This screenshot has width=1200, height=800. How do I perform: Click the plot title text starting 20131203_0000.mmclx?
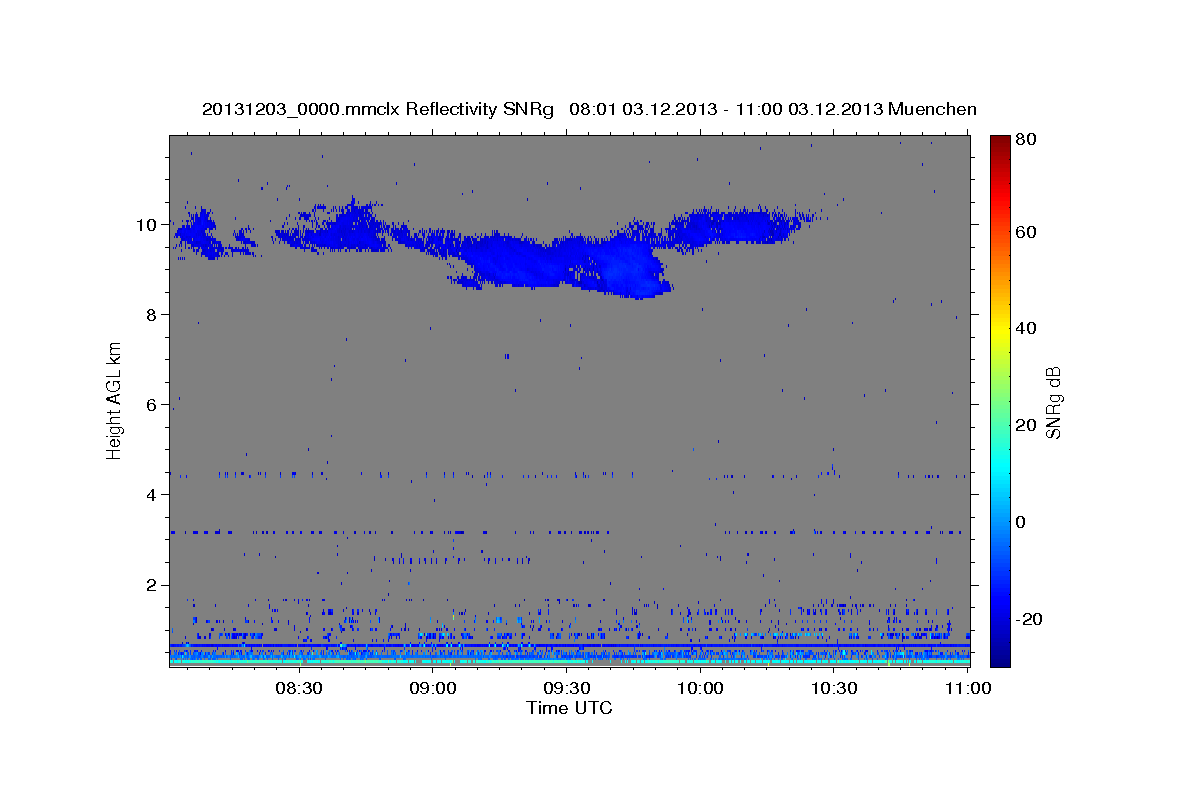589,109
